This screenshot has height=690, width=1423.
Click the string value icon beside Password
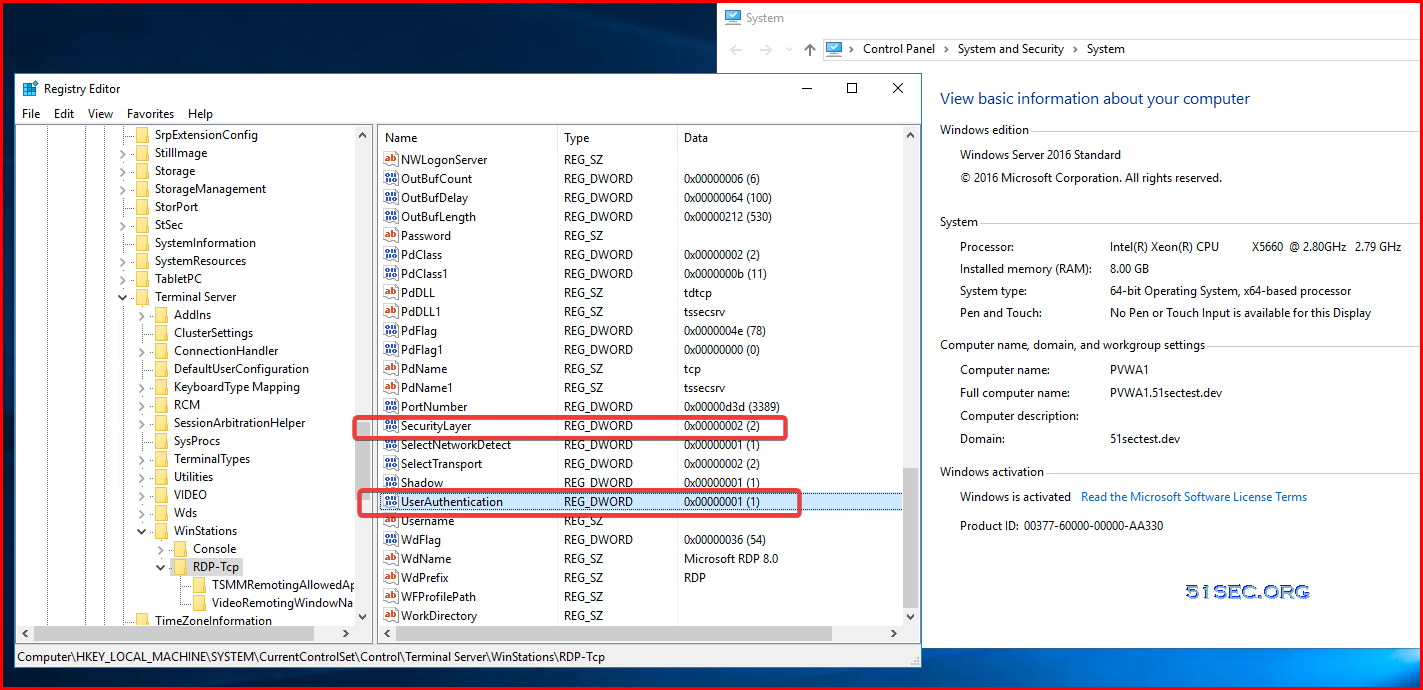pos(391,236)
